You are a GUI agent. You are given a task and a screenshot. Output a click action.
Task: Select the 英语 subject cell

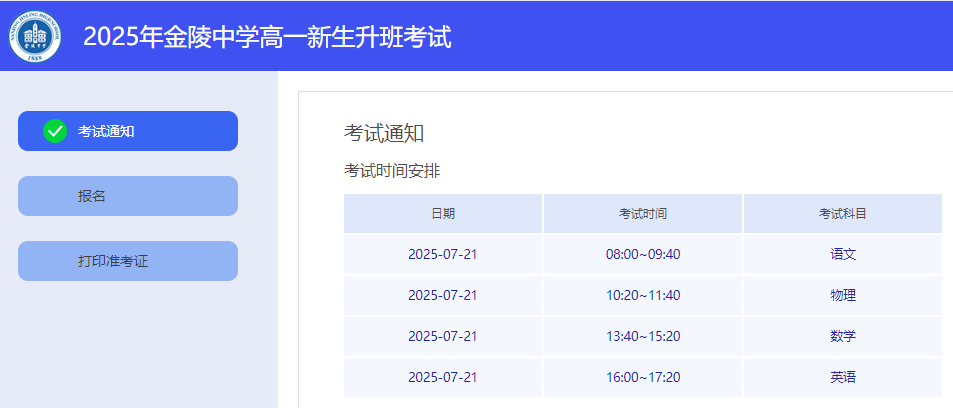843,377
